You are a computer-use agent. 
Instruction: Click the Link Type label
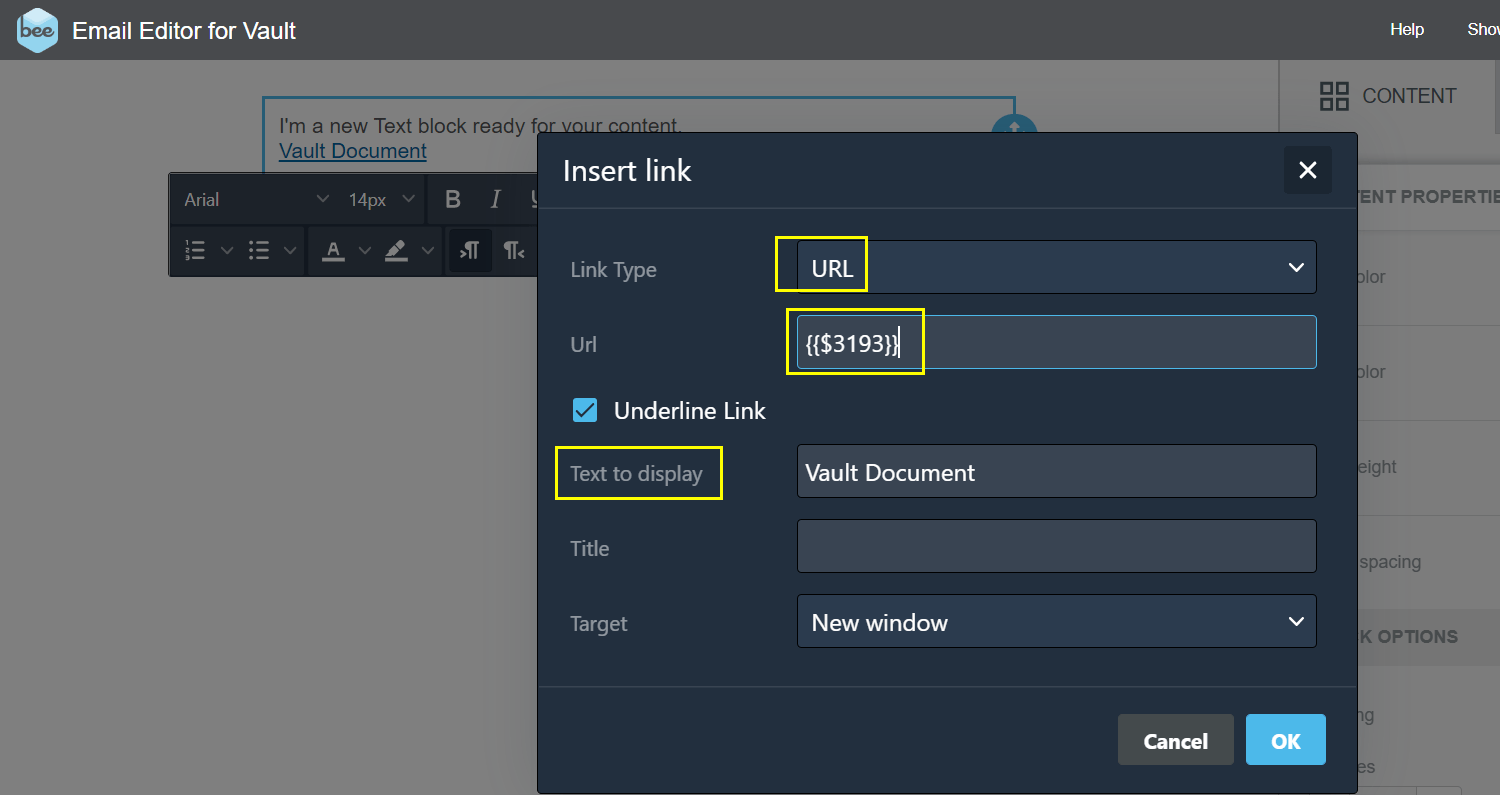613,270
